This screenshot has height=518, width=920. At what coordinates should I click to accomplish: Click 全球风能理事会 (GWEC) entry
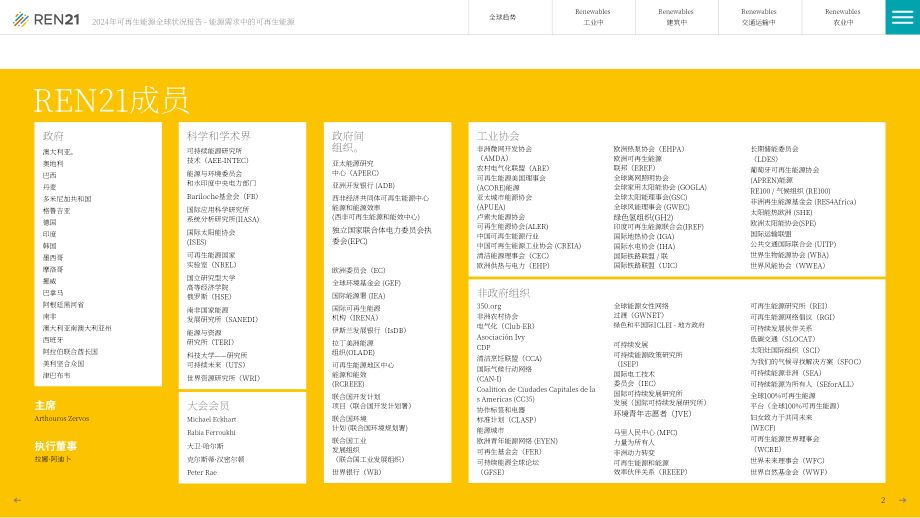tap(652, 206)
